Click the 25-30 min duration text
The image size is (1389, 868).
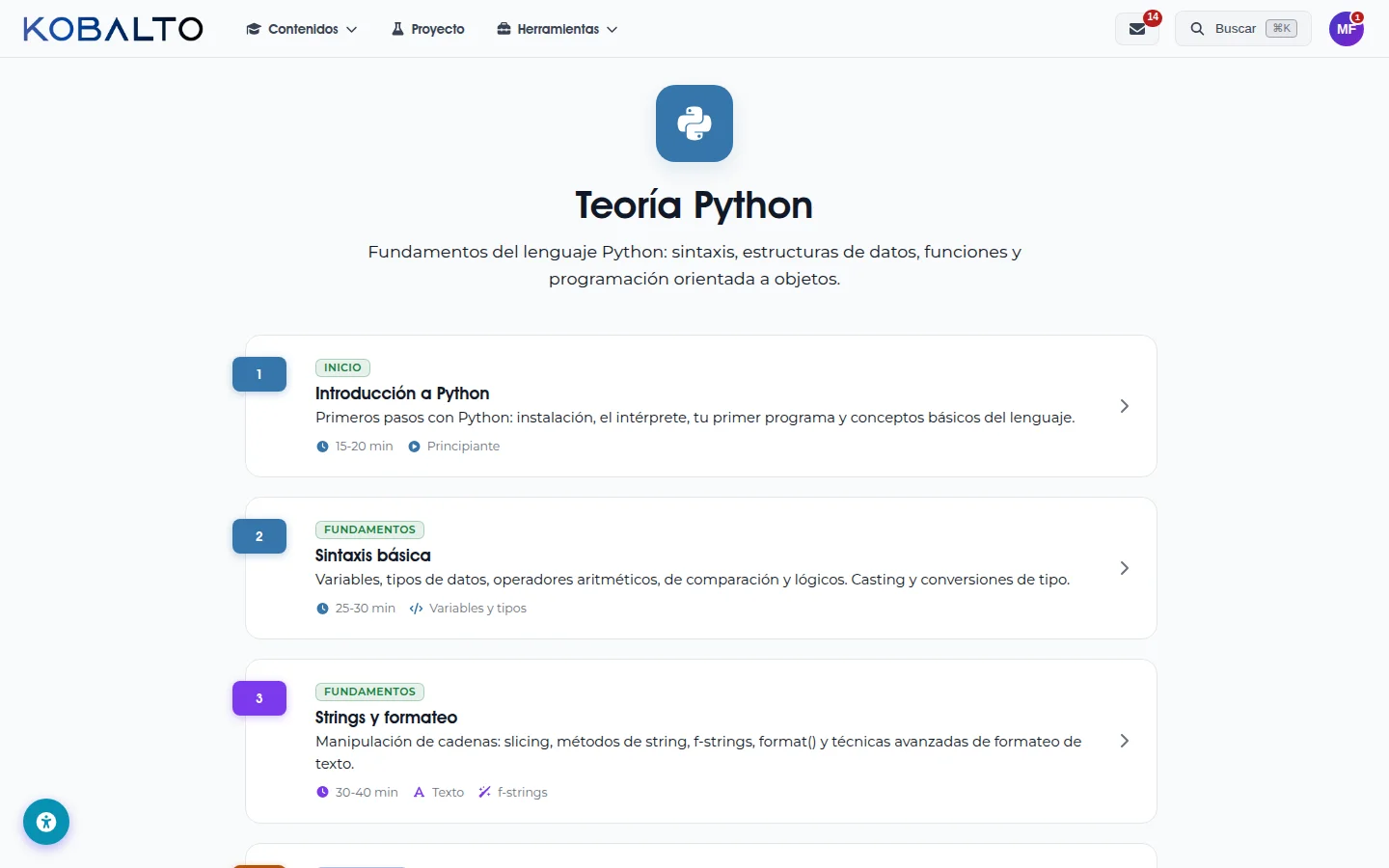click(366, 609)
